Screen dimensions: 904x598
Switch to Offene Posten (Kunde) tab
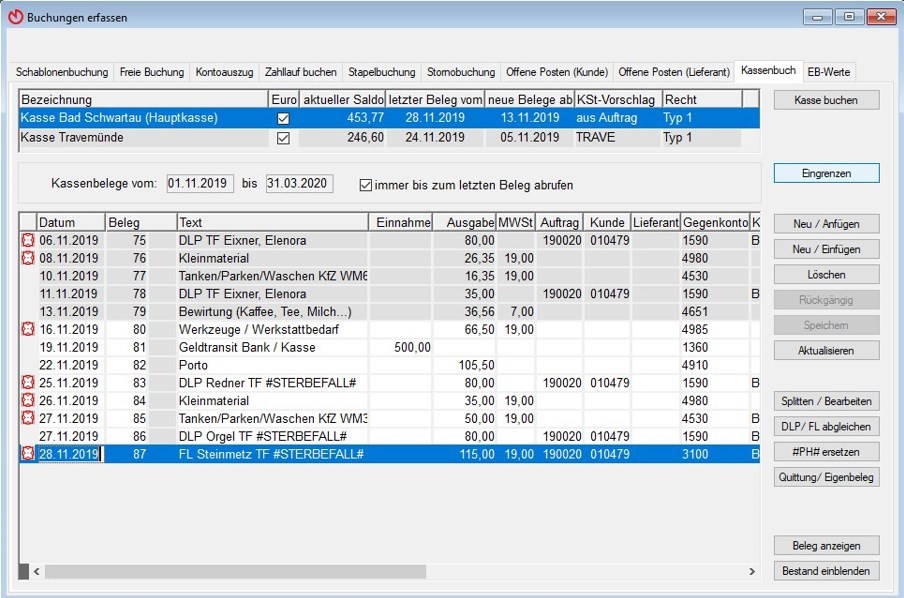557,72
